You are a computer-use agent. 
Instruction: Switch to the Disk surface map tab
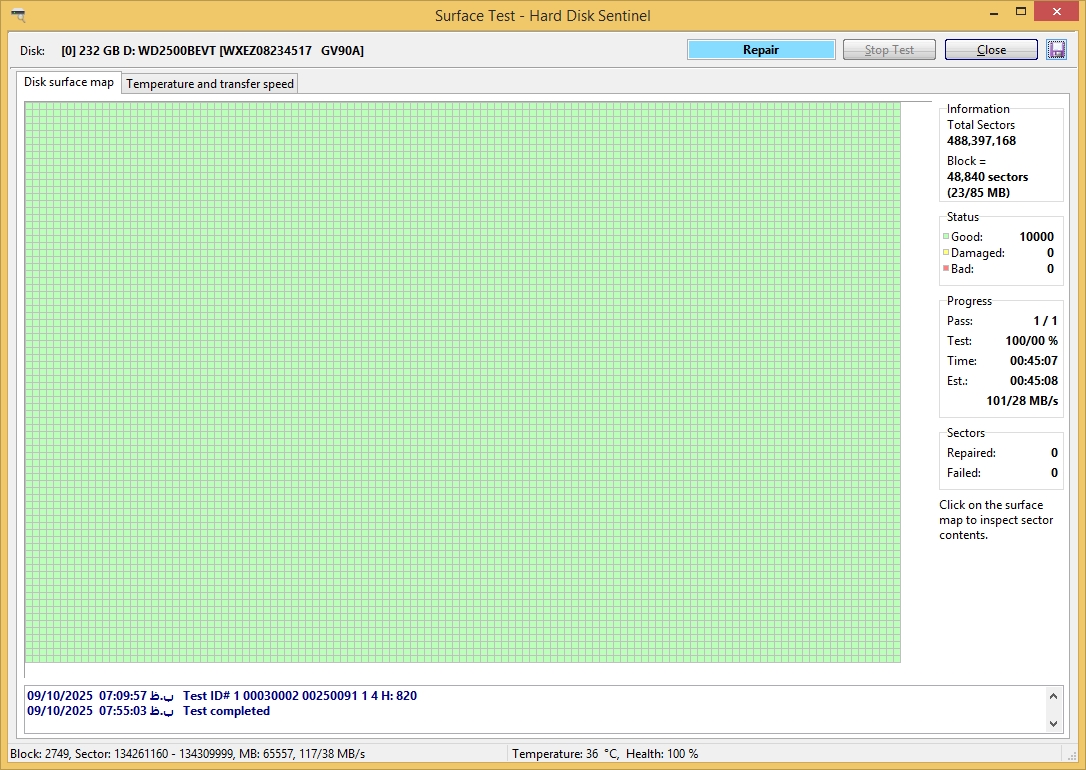click(x=69, y=82)
